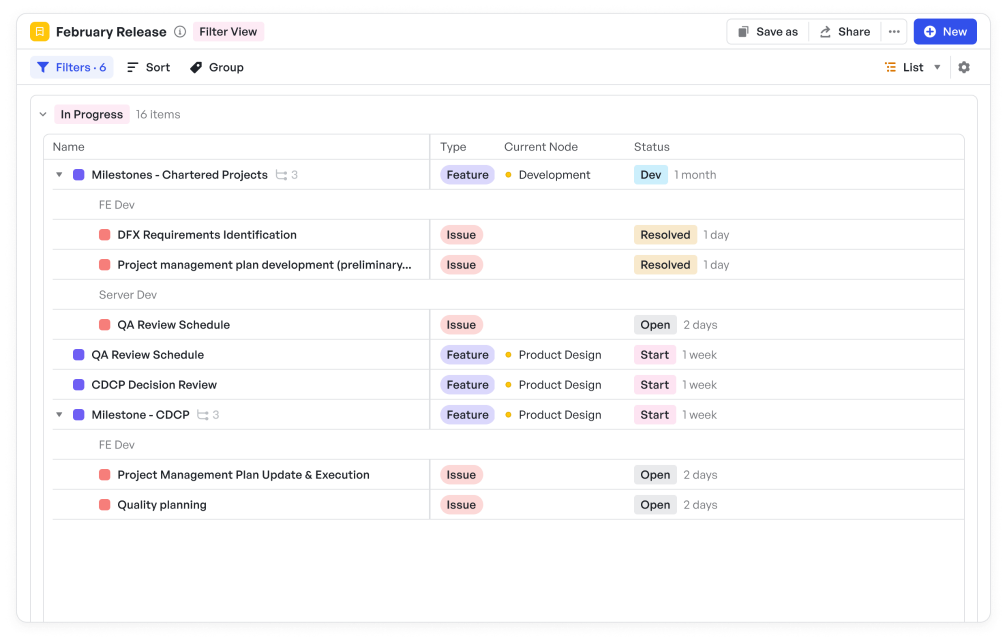Open the three-dot more options menu
The width and height of the screenshot is (1007, 642).
[x=894, y=32]
